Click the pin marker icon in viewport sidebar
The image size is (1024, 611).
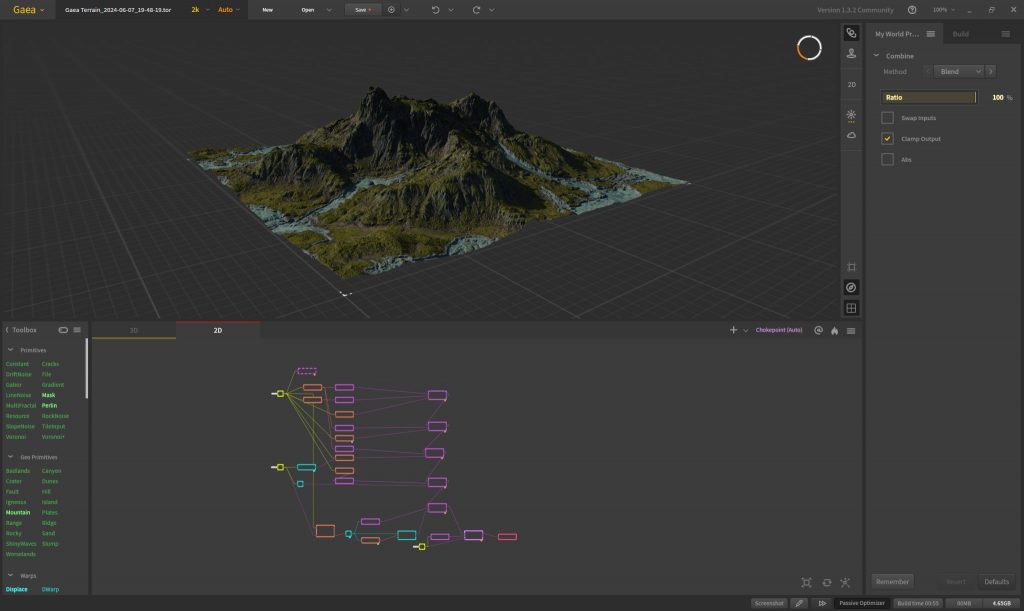(851, 54)
